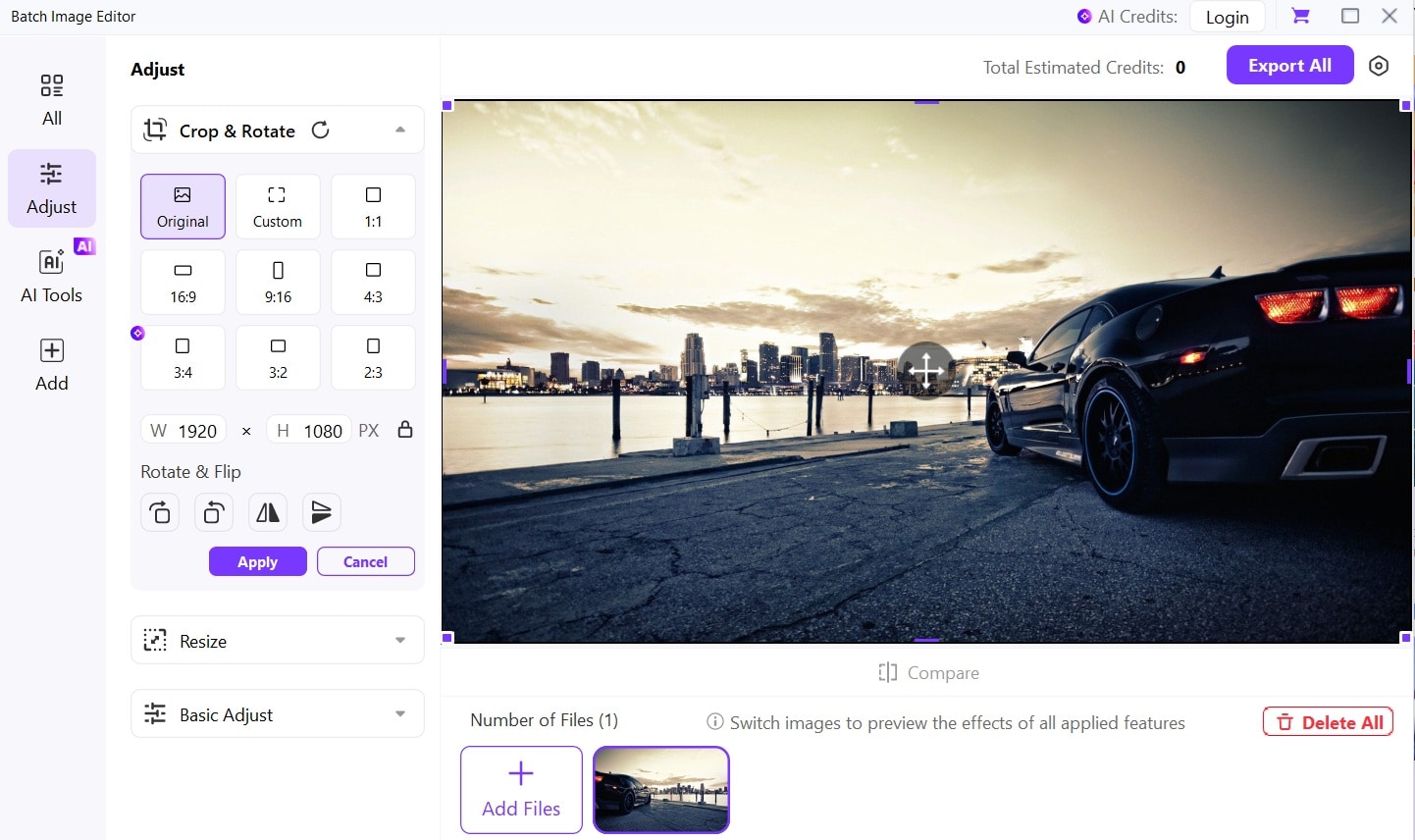Apply the crop changes
This screenshot has height=840, width=1415.
tap(258, 561)
